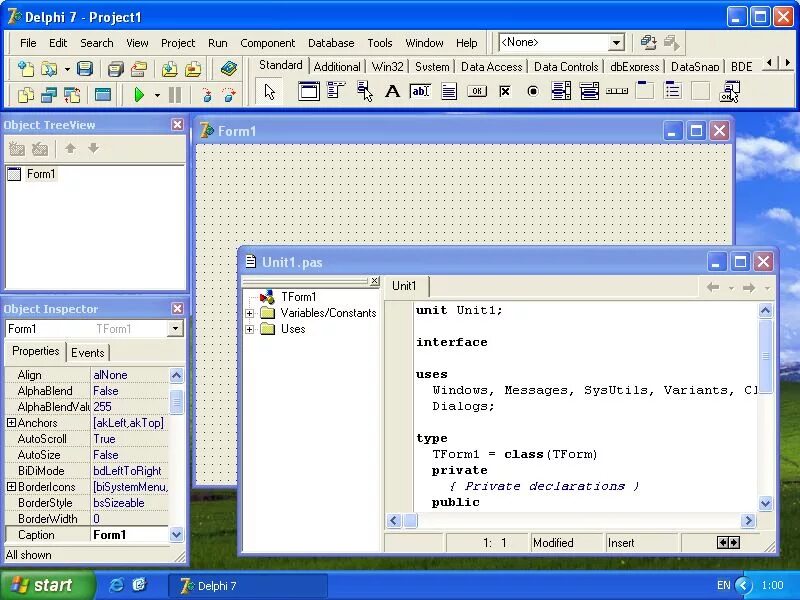Click the Toggle Form/Unit toolbar icon

click(x=72, y=94)
